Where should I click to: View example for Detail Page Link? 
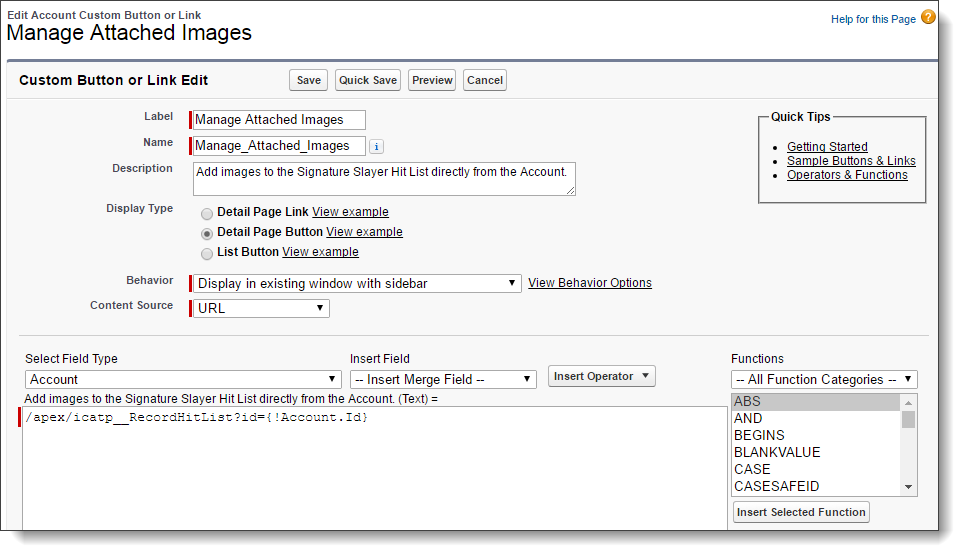[x=350, y=212]
